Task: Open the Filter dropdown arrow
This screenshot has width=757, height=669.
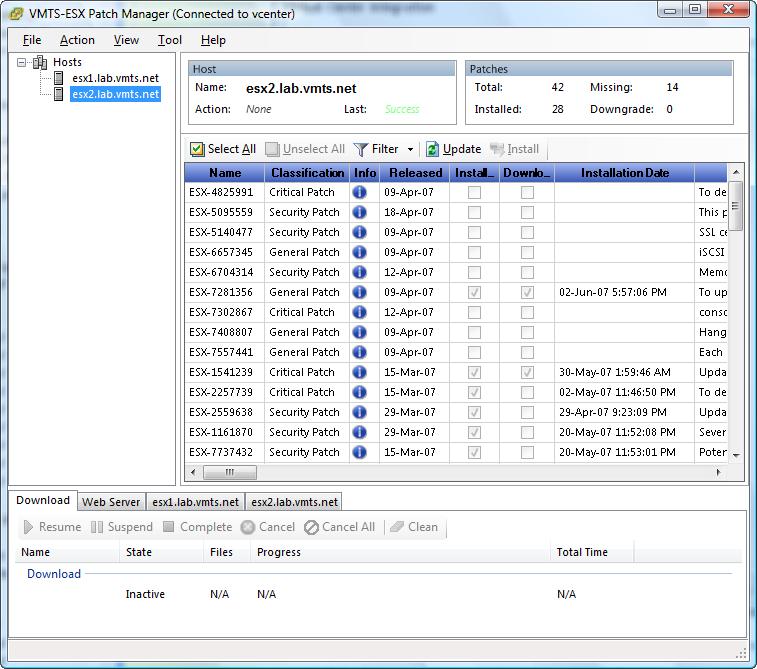Action: point(410,149)
